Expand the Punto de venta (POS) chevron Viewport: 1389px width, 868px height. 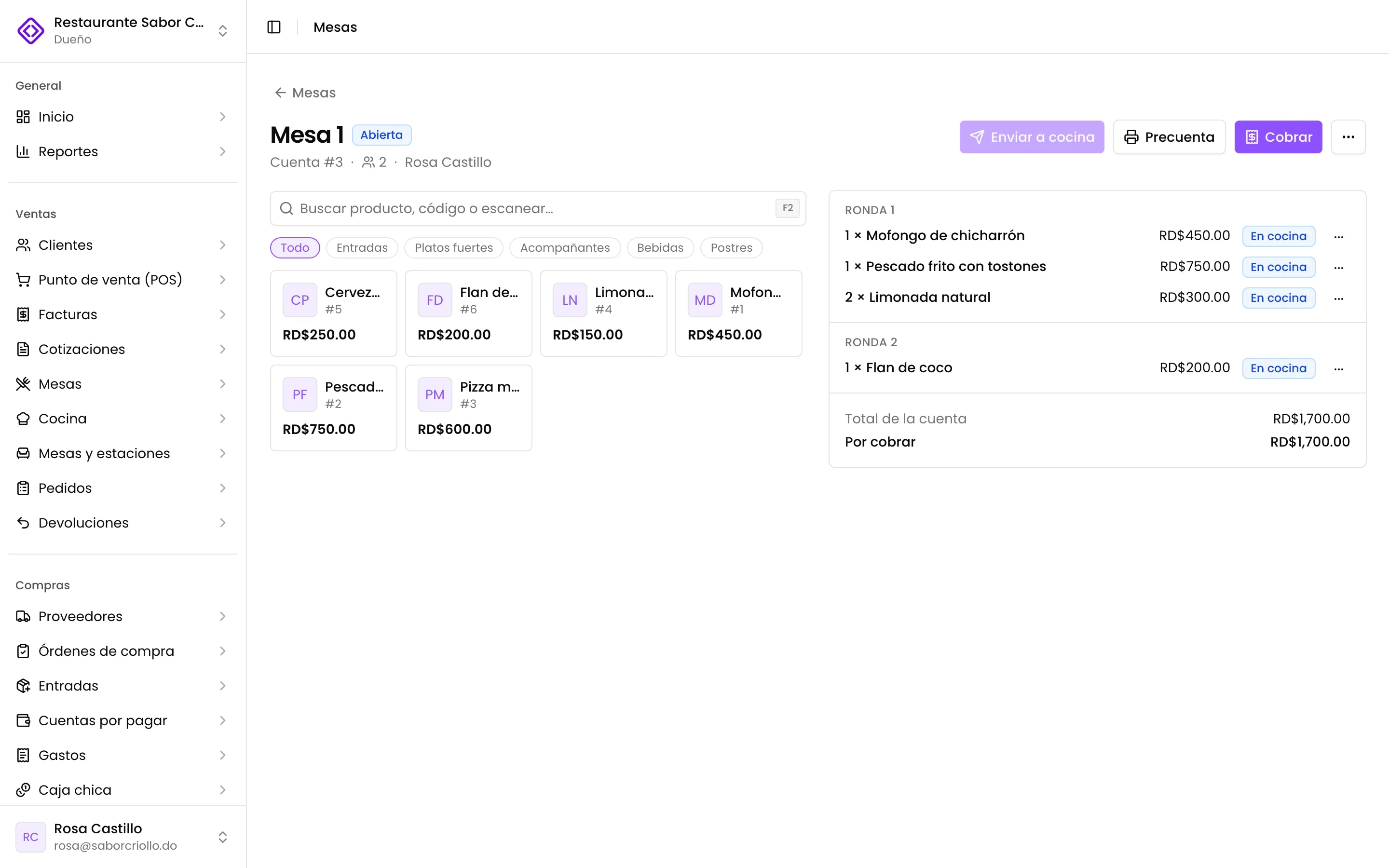coord(223,280)
